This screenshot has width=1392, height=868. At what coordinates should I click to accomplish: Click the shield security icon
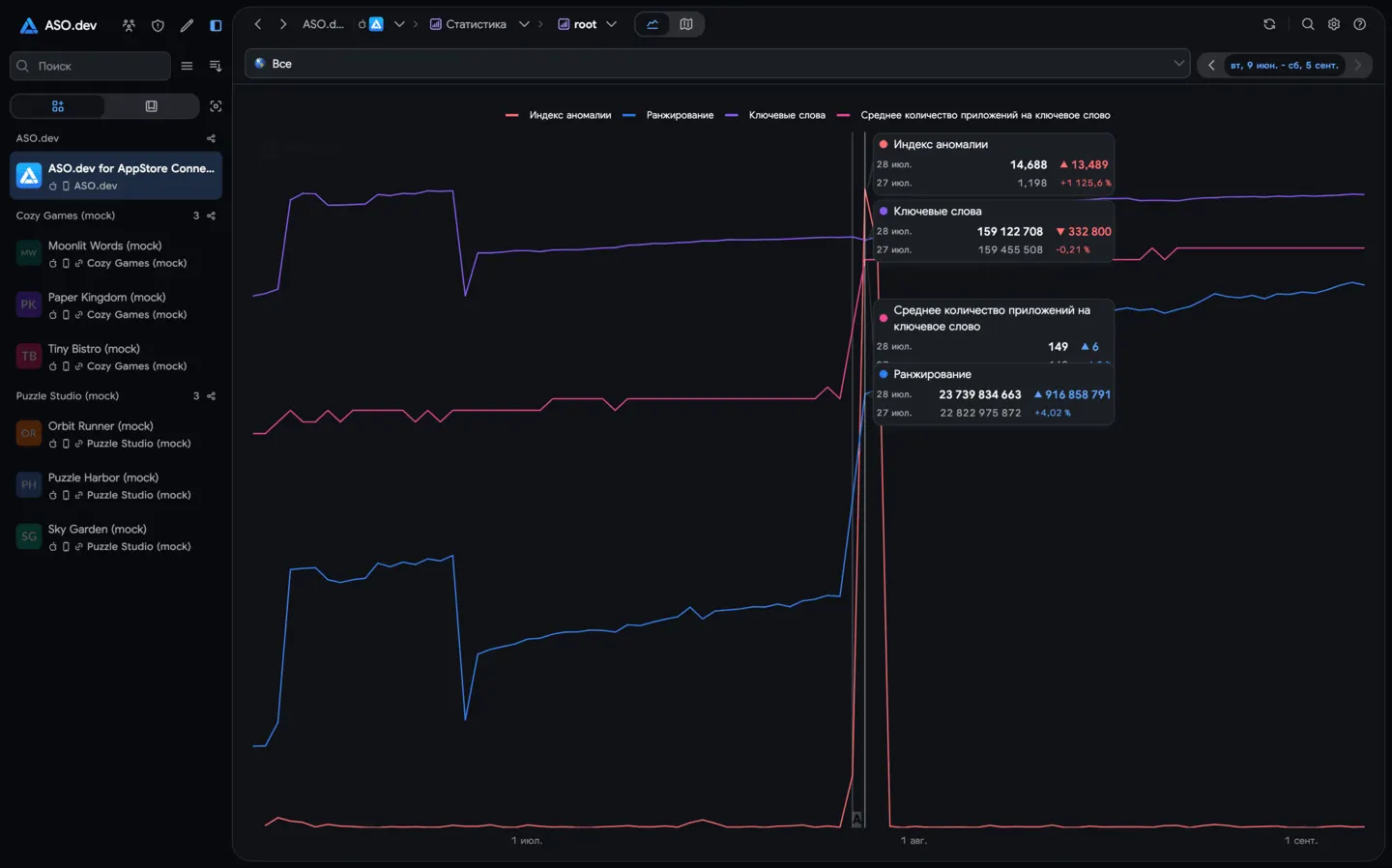coord(158,25)
